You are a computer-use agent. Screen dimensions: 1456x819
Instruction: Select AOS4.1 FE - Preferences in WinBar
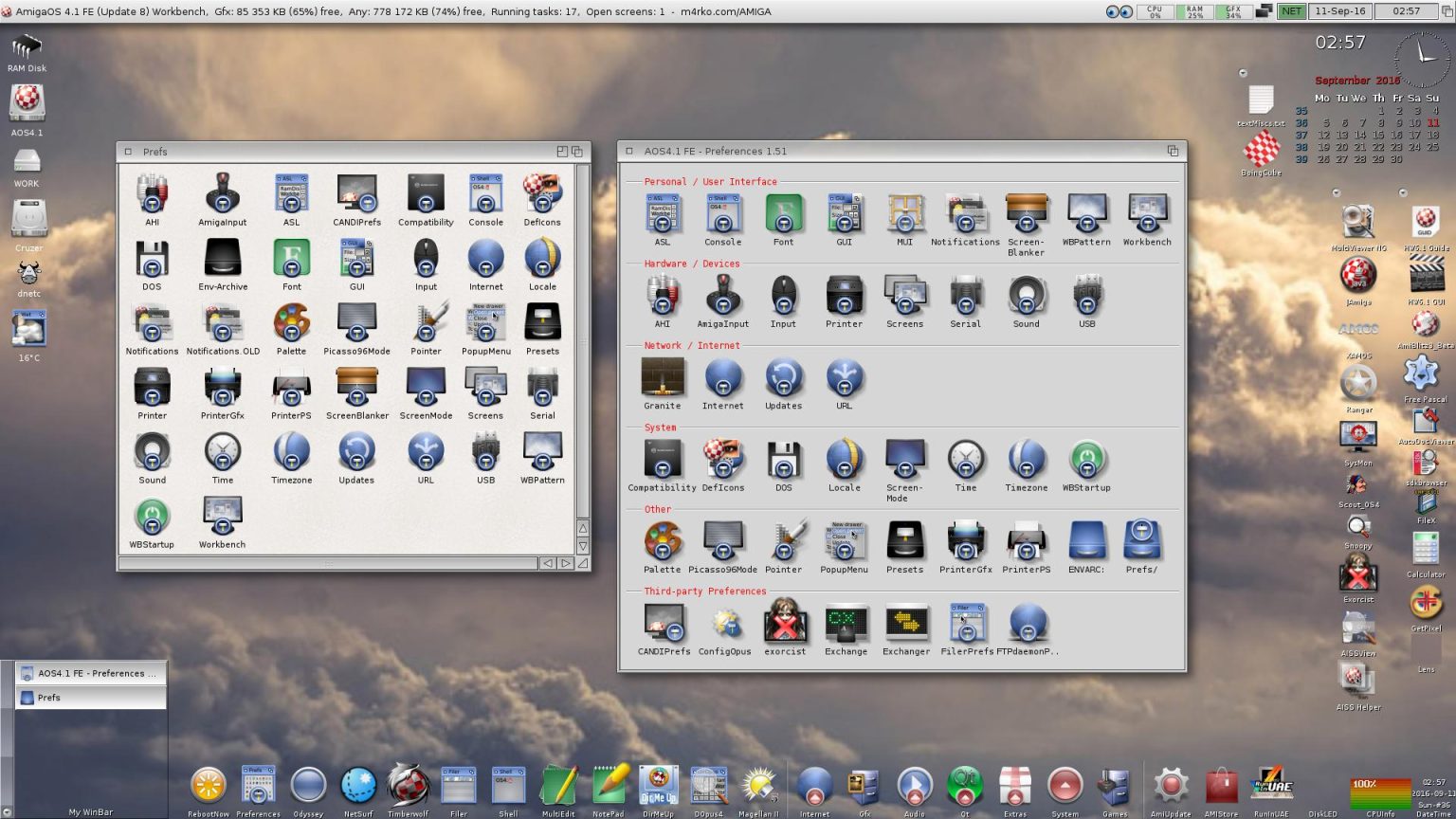pyautogui.click(x=91, y=673)
